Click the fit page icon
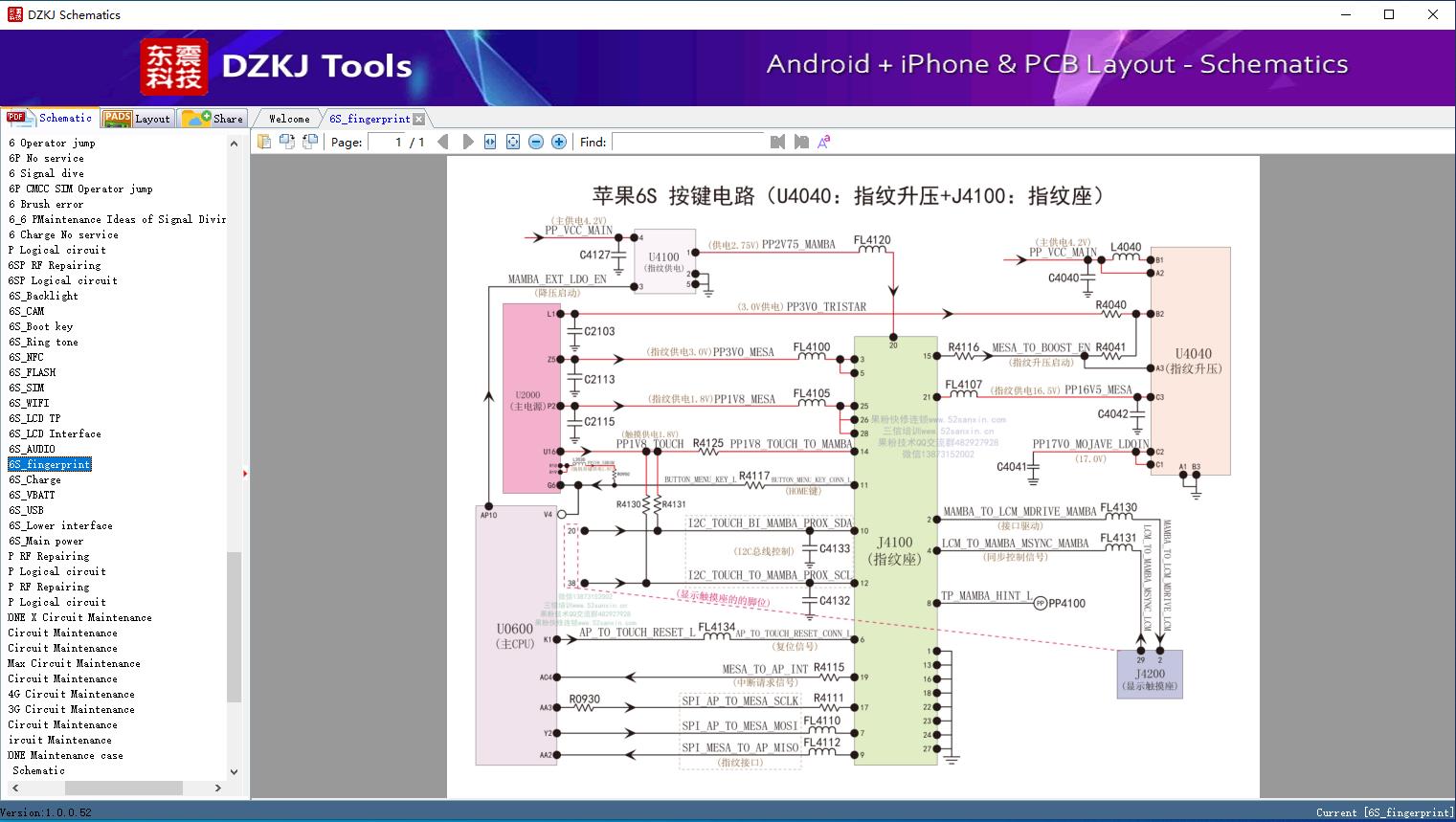 click(513, 142)
